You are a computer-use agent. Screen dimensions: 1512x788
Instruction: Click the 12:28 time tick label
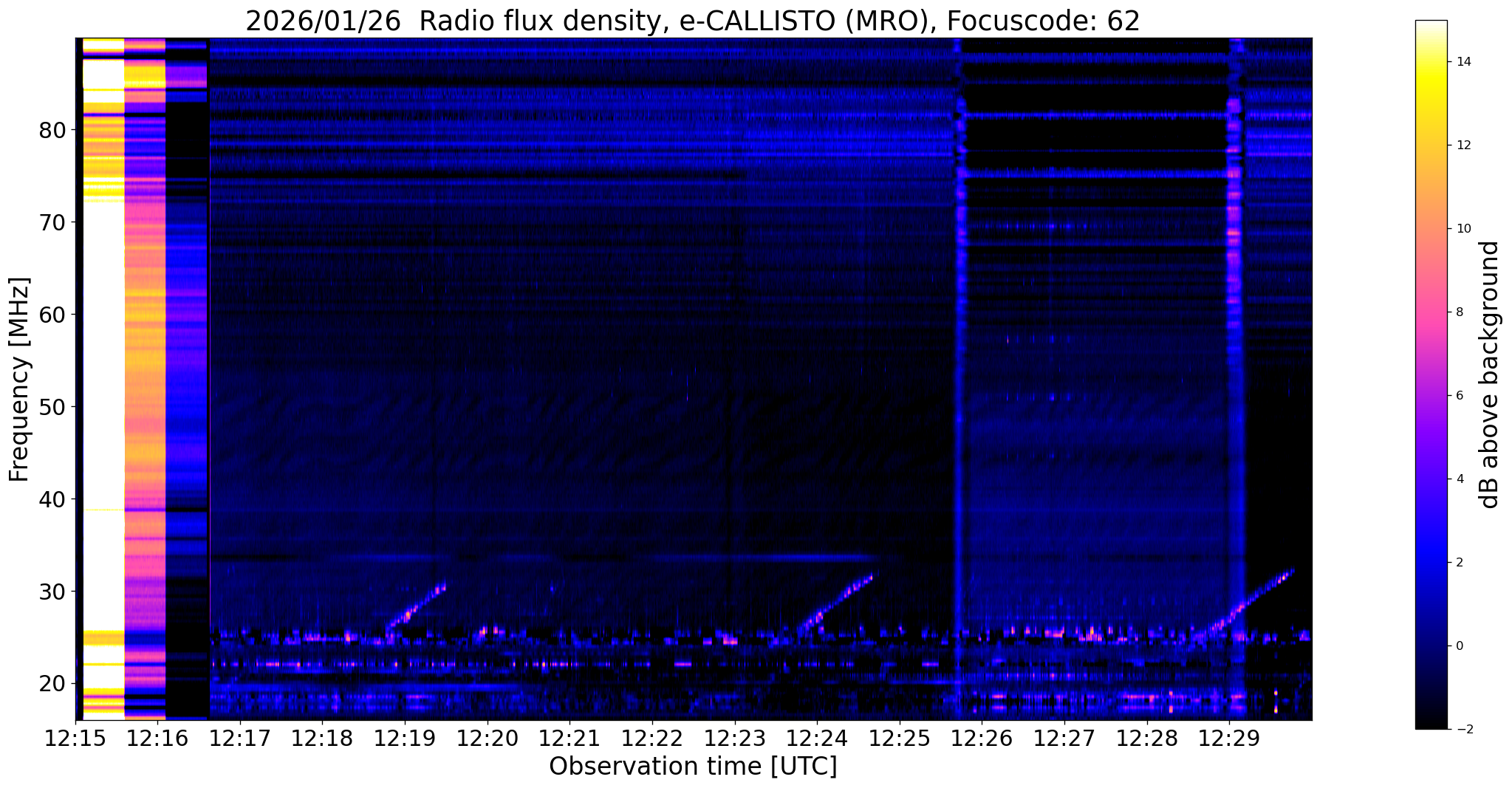click(x=1146, y=739)
